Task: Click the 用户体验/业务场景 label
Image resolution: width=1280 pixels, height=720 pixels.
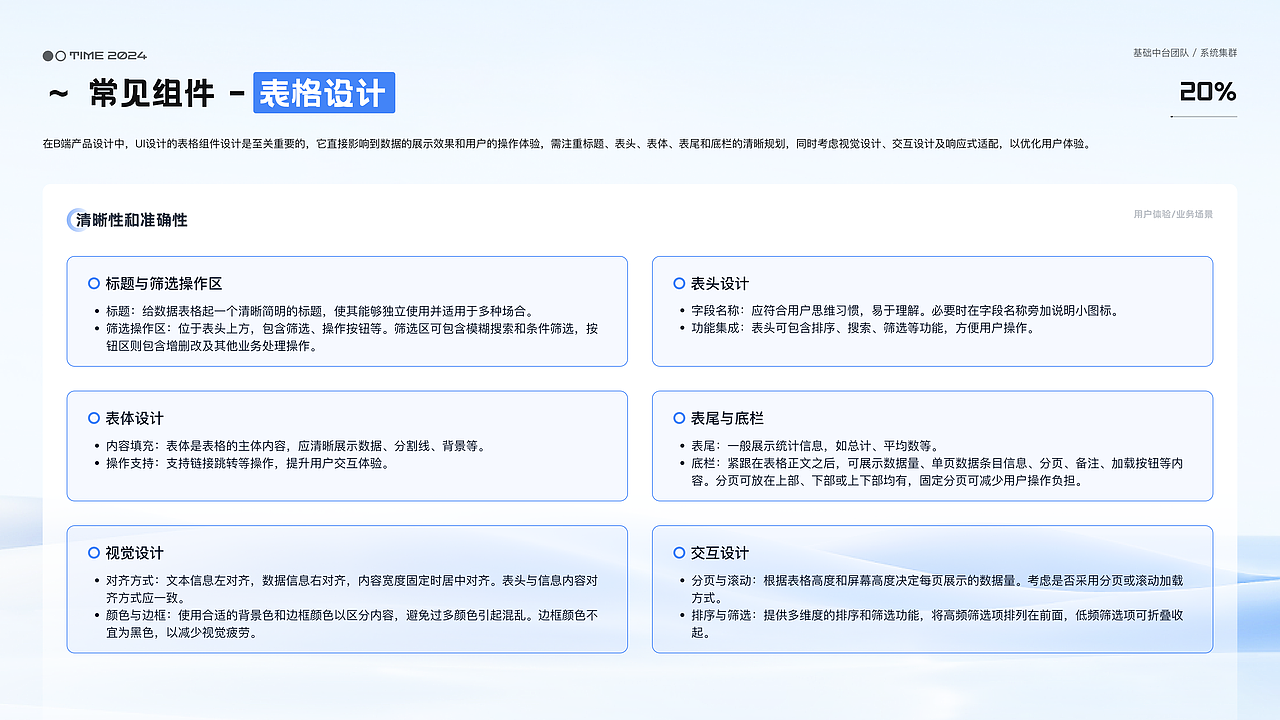Action: tap(1173, 214)
